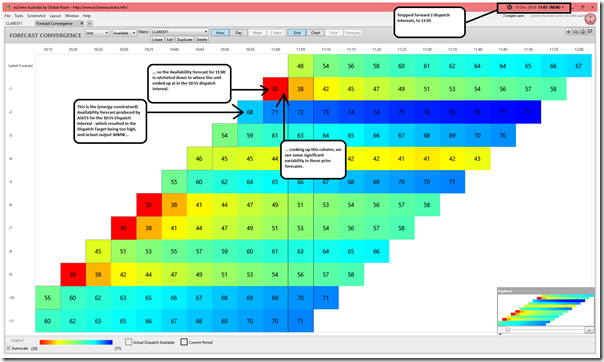Screen dimensions: 604x362
Task: Click the ez2view app logo in title bar
Action: [x=8, y=7]
